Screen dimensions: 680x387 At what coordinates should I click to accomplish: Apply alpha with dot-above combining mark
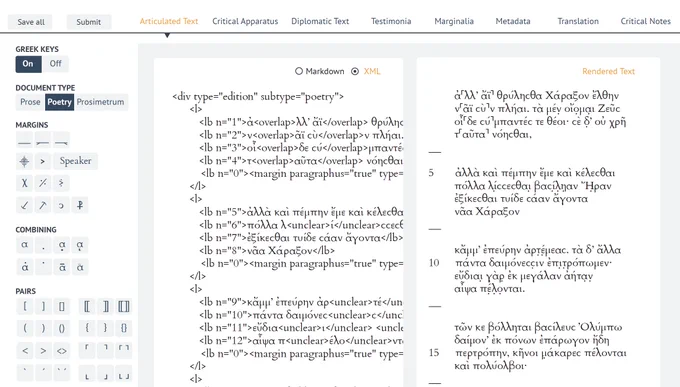pos(24,267)
